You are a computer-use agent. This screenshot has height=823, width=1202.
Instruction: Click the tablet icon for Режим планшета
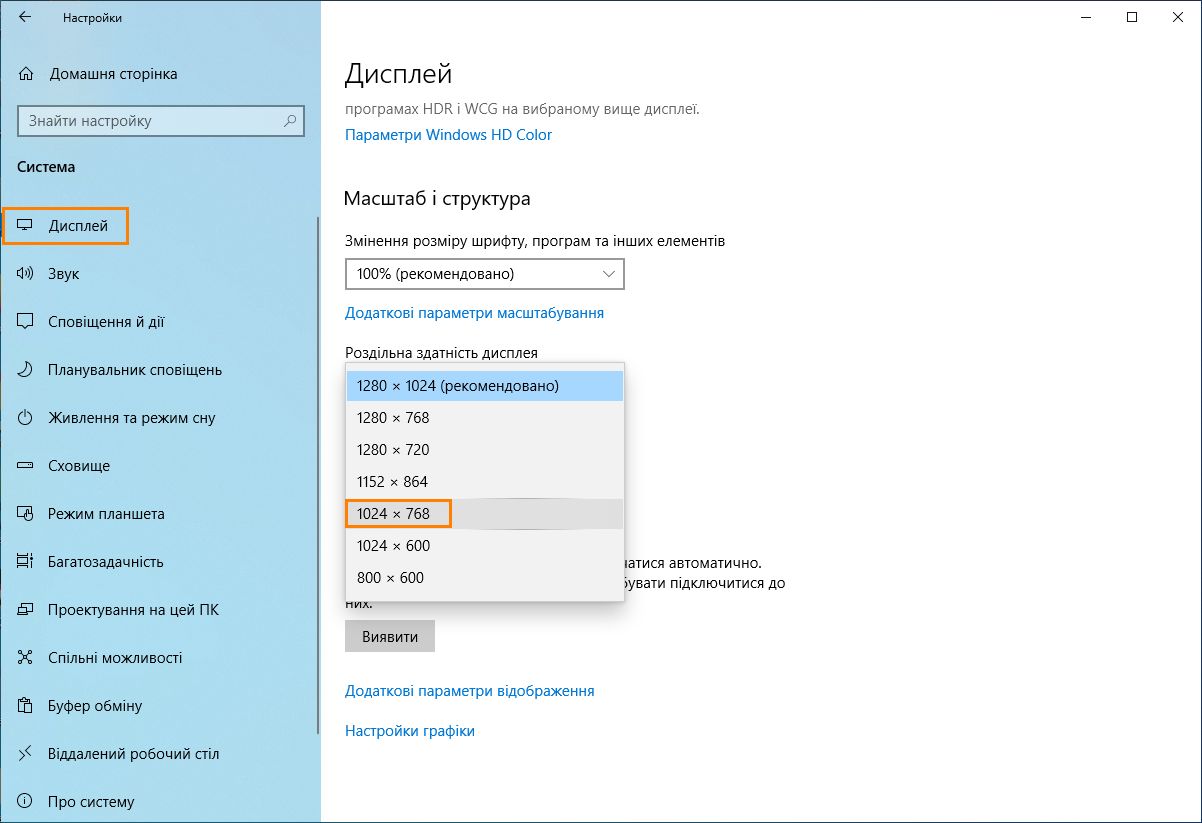point(26,514)
